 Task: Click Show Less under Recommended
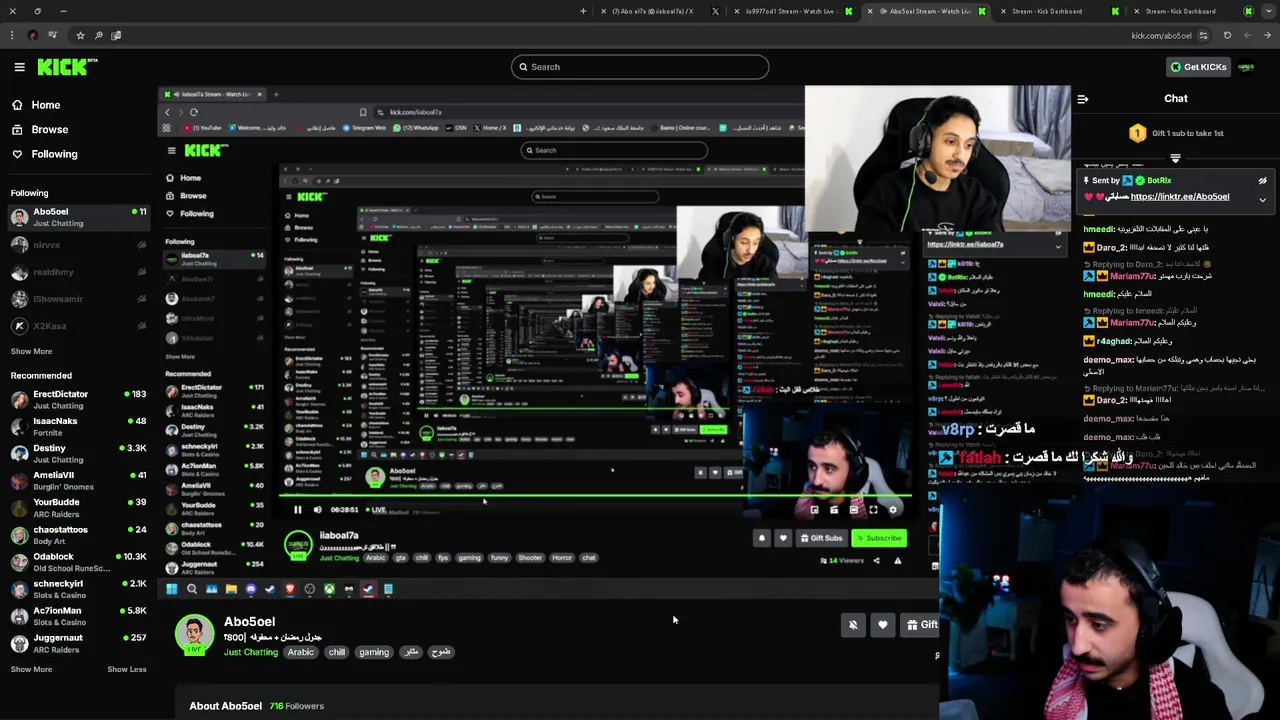(x=127, y=669)
